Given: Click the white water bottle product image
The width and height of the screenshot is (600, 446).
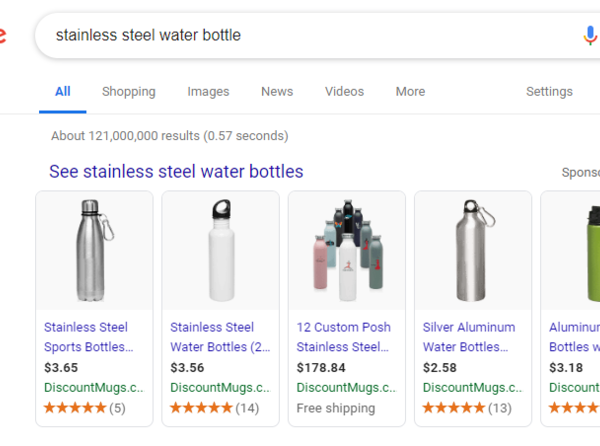Looking at the screenshot, I should [x=220, y=250].
